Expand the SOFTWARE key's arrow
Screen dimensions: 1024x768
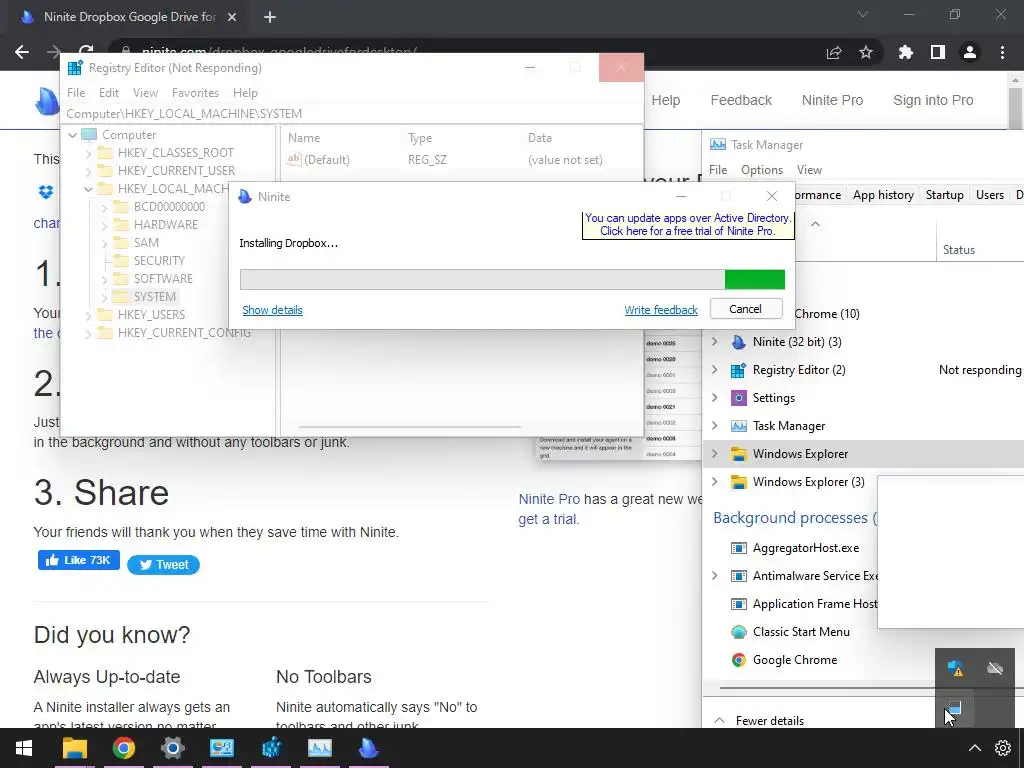click(104, 279)
